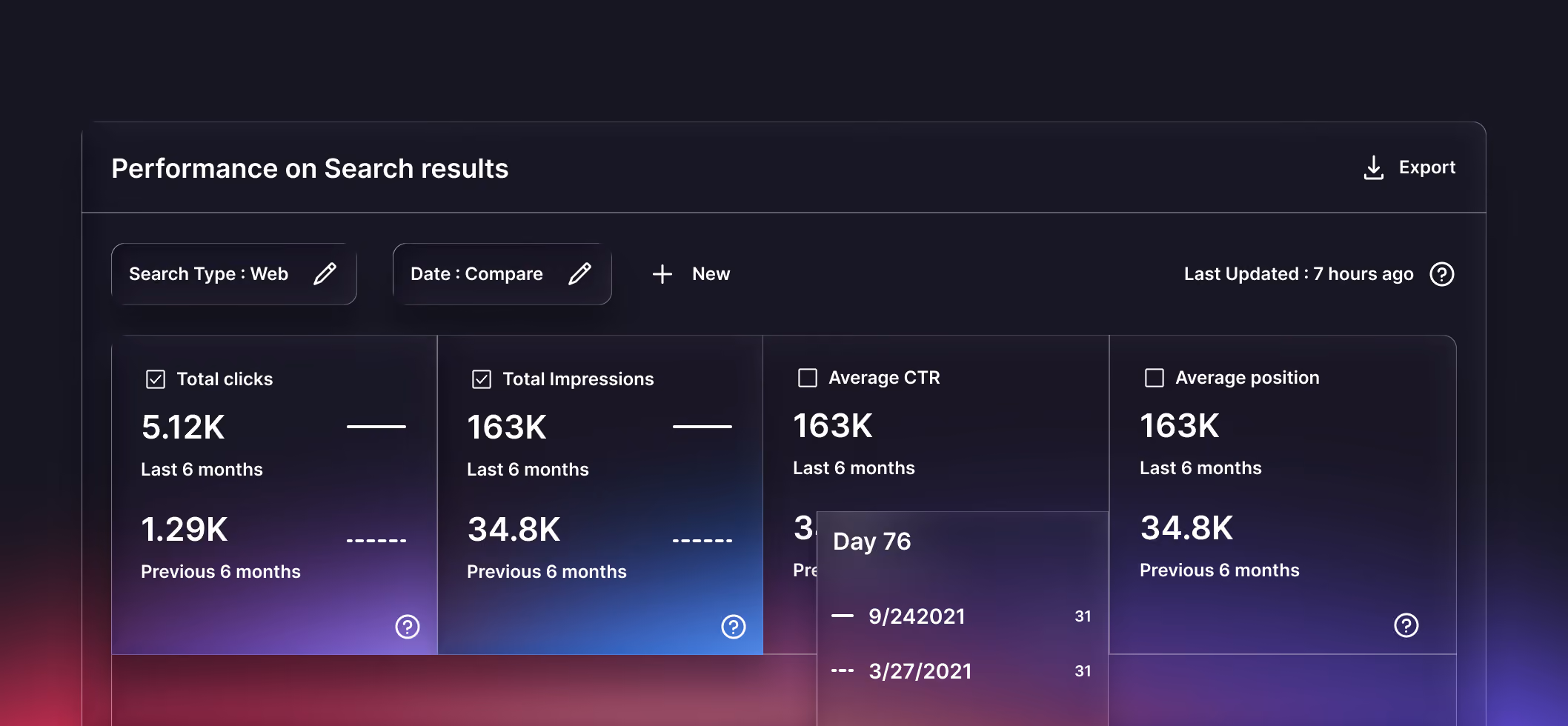Click the Export download icon
This screenshot has height=726, width=1568.
(x=1373, y=168)
